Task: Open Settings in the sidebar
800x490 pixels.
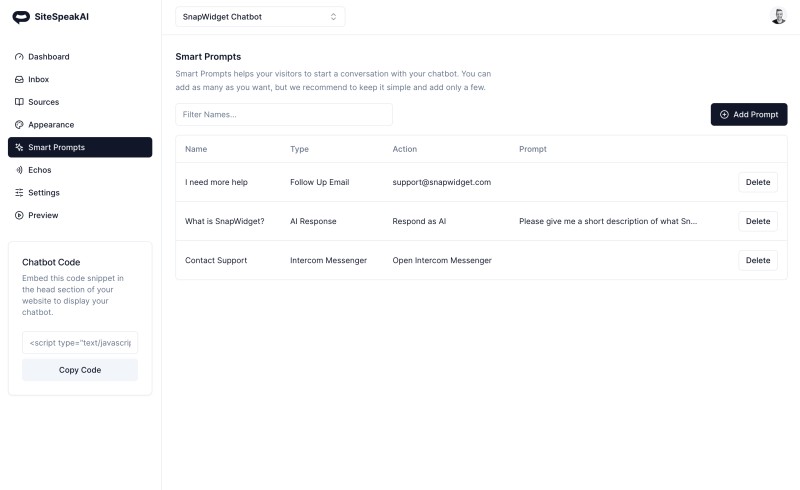Action: (x=80, y=192)
